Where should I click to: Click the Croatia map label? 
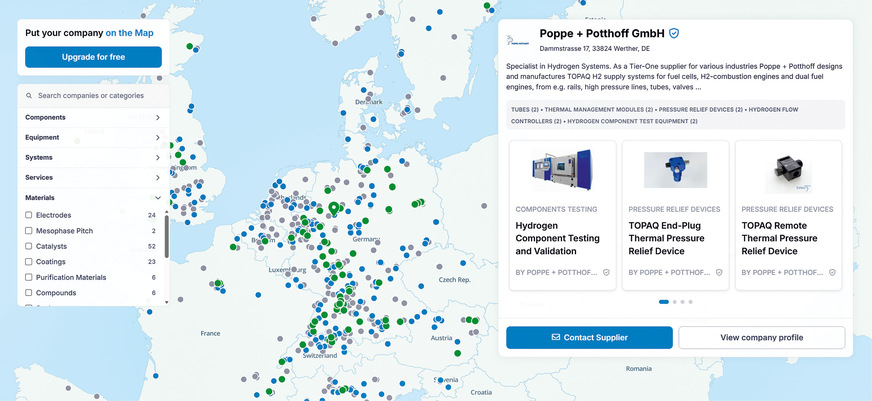click(x=481, y=392)
